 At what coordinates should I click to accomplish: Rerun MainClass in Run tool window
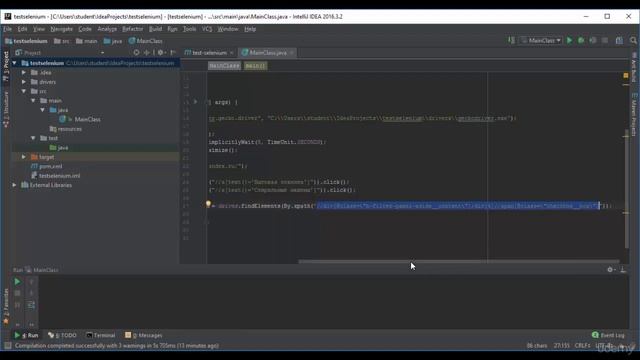pyautogui.click(x=17, y=282)
